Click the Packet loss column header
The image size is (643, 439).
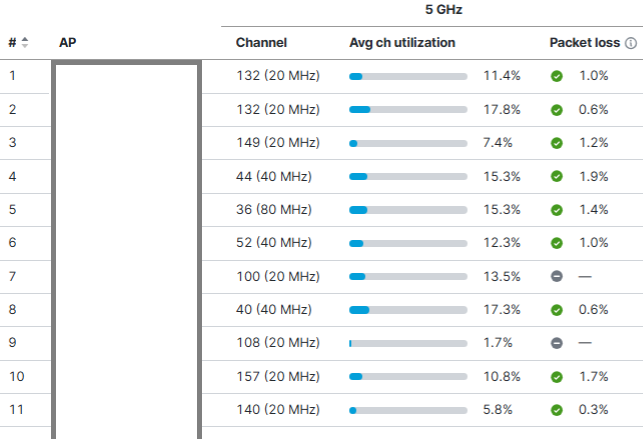585,43
